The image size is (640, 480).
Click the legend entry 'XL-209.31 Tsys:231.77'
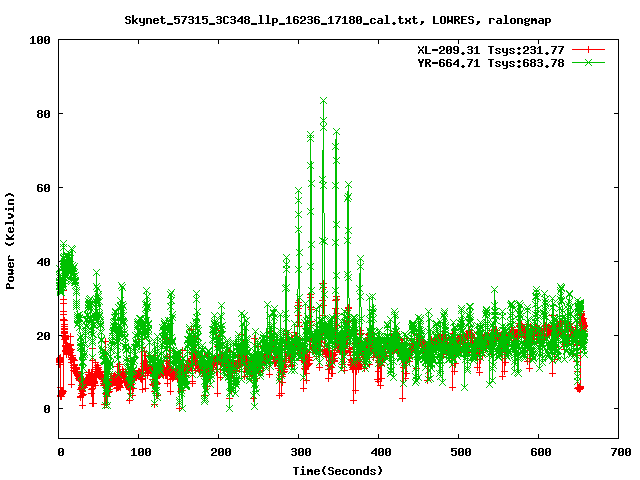(491, 50)
